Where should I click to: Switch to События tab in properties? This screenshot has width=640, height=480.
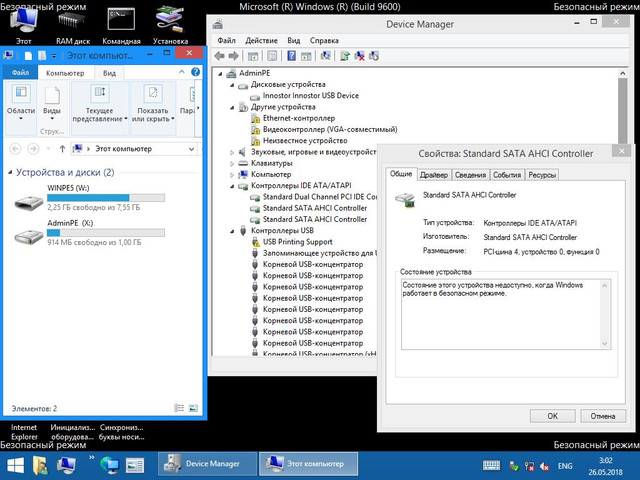click(507, 175)
